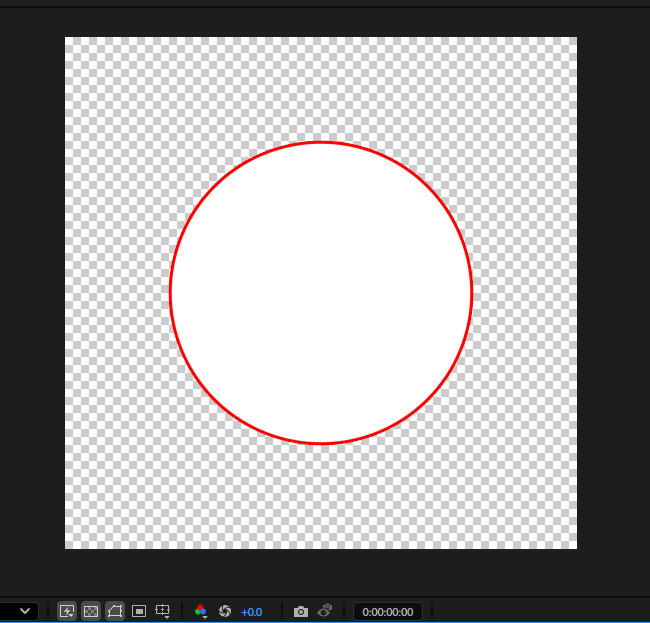Enable the Region of Interest tool
Screen dimensions: 650x623
(x=139, y=611)
